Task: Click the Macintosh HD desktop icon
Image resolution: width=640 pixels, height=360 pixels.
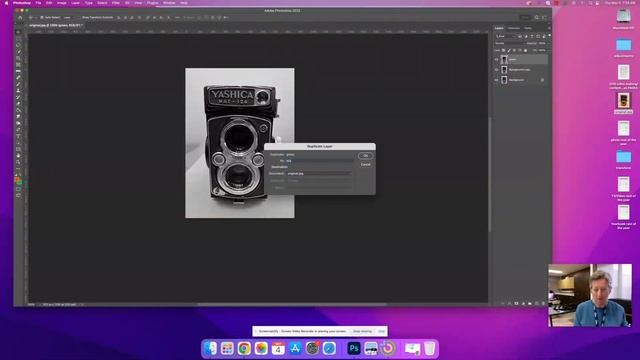Action: pos(623,19)
